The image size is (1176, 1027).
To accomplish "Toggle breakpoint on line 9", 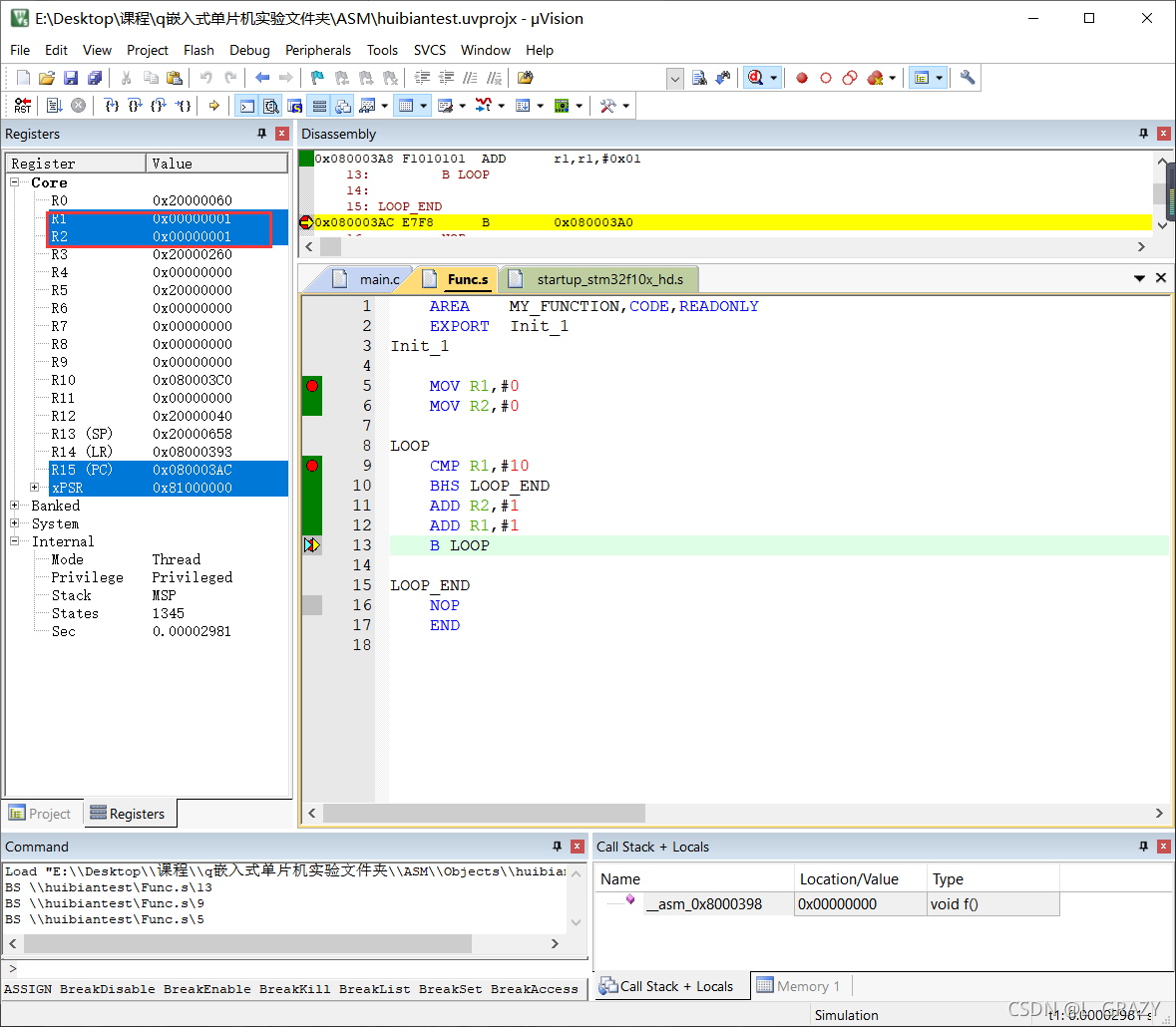I will (x=313, y=466).
